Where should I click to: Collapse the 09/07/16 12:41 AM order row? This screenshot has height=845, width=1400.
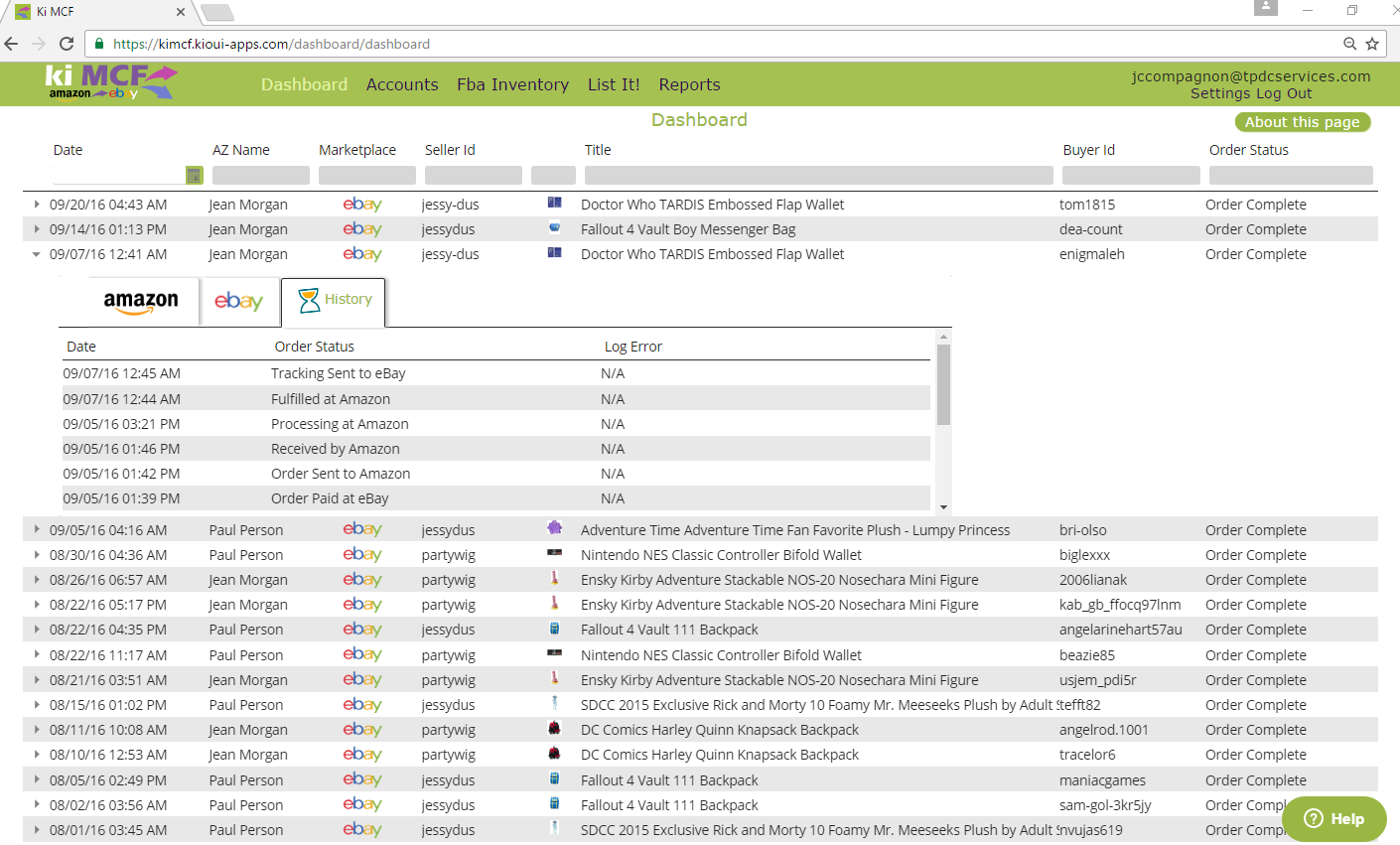[37, 254]
